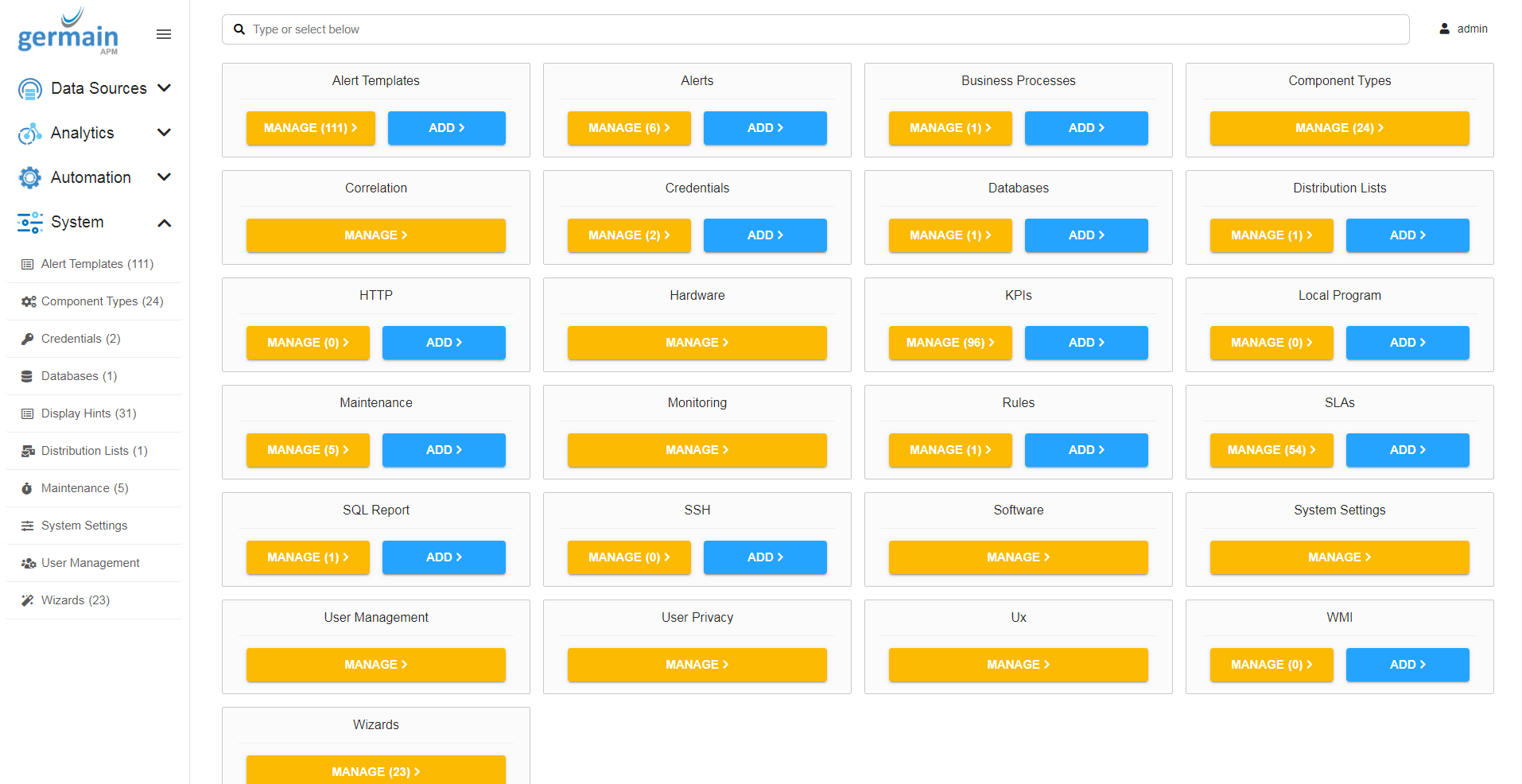1522x784 pixels.
Task: Click the Germain APM logo
Action: click(x=68, y=33)
